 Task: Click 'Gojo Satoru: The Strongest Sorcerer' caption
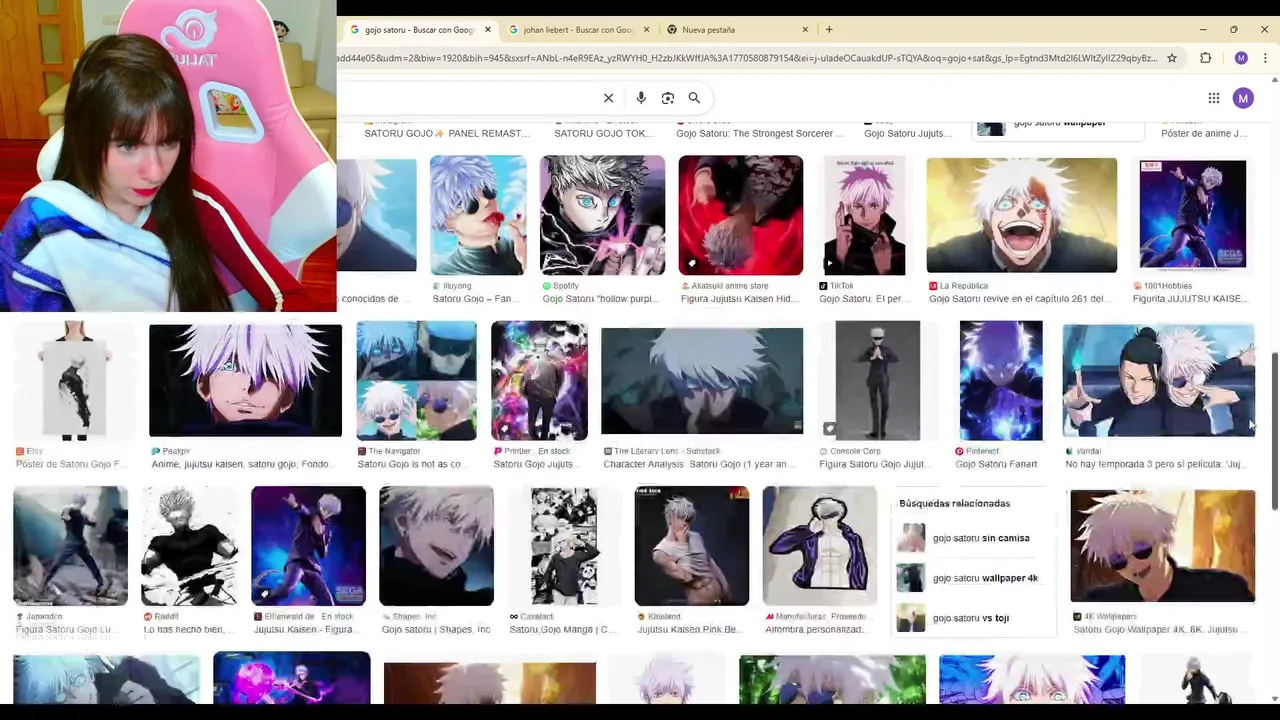point(760,133)
